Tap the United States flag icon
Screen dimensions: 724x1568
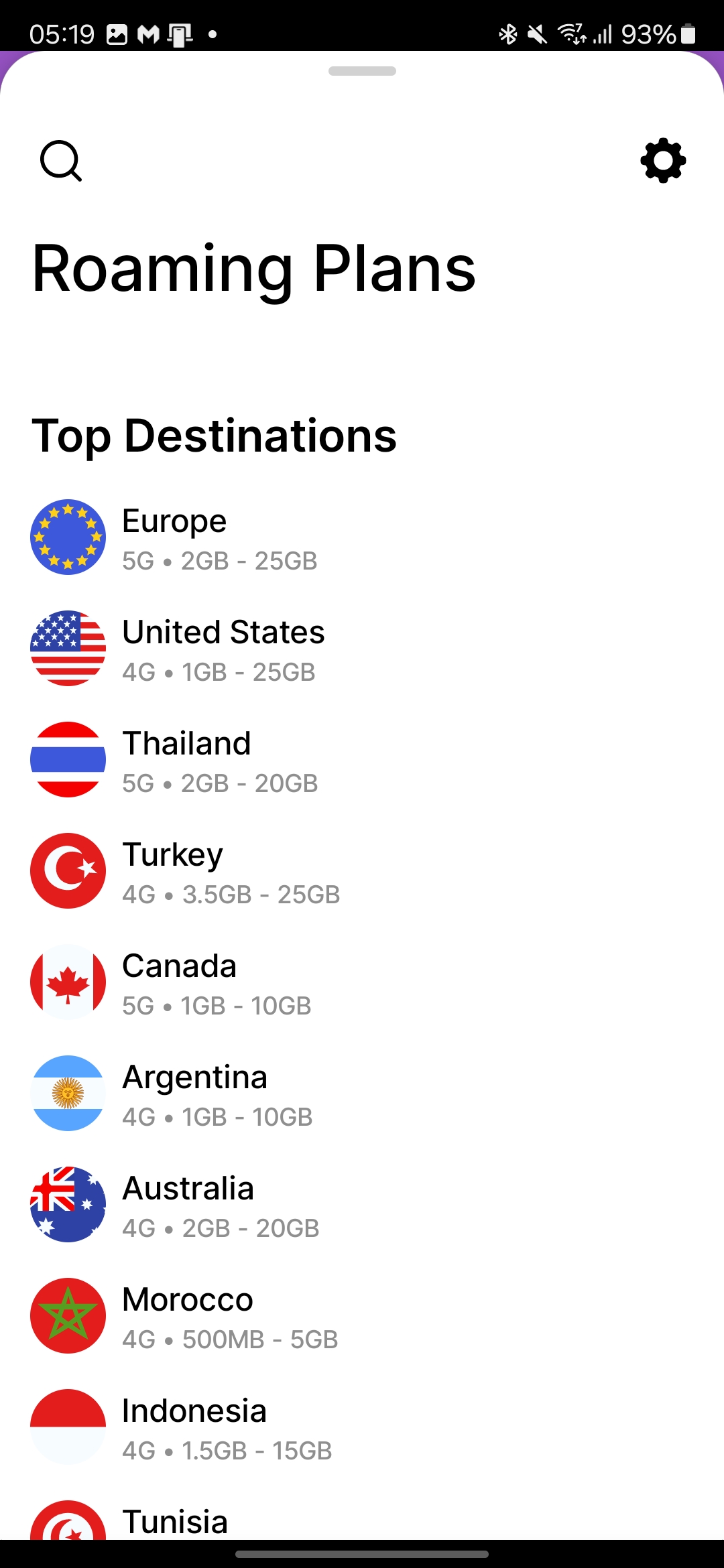tap(68, 648)
